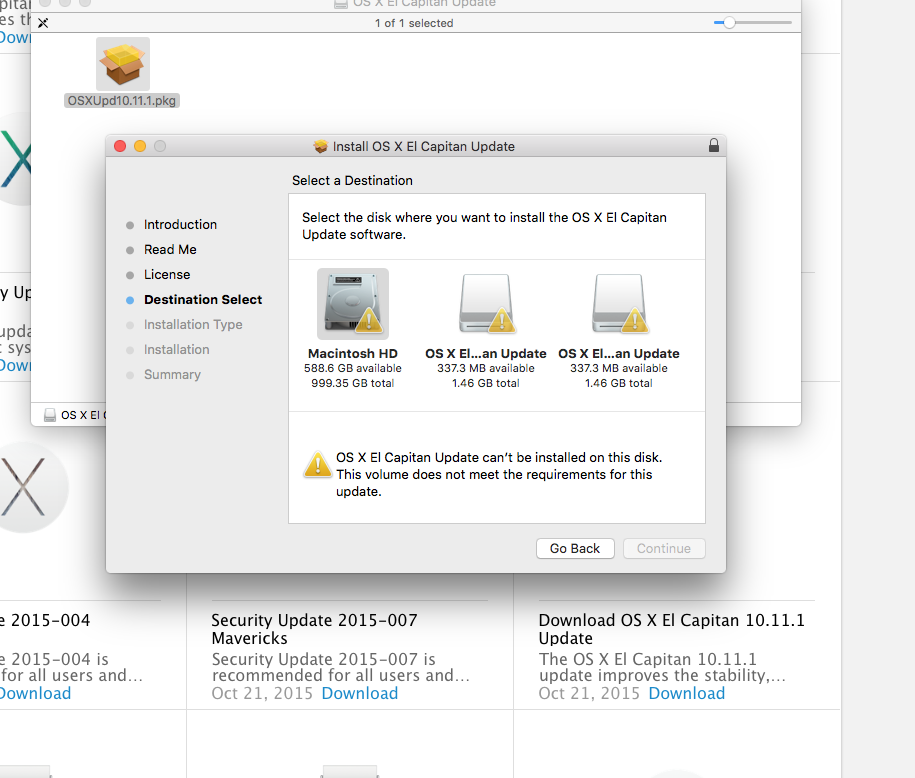Open the Security Update 2015-007 Mavericks heading
This screenshot has height=778, width=915.
point(315,629)
